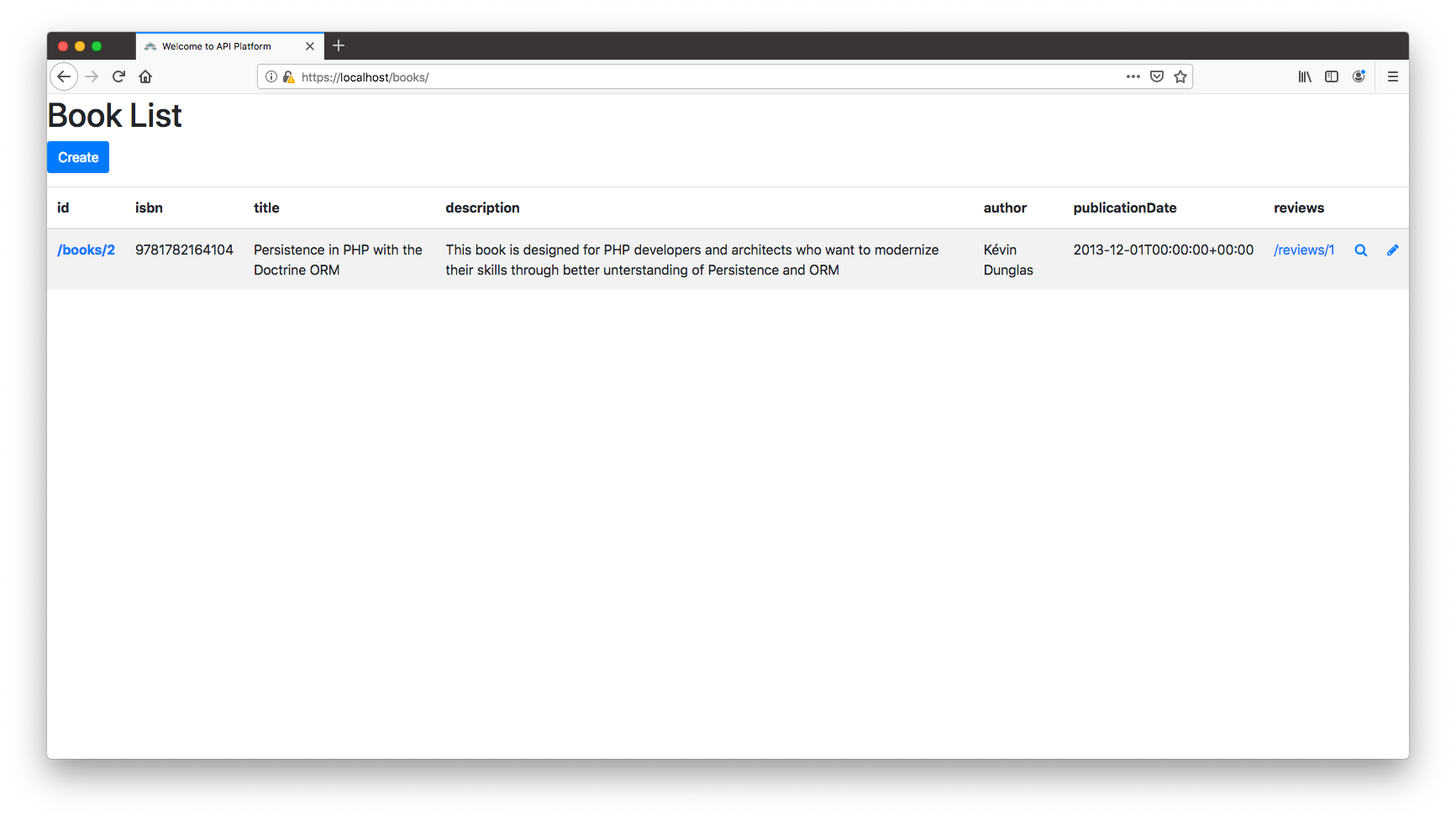The width and height of the screenshot is (1456, 821).
Task: Edit the book with pencil icon
Action: [x=1393, y=250]
